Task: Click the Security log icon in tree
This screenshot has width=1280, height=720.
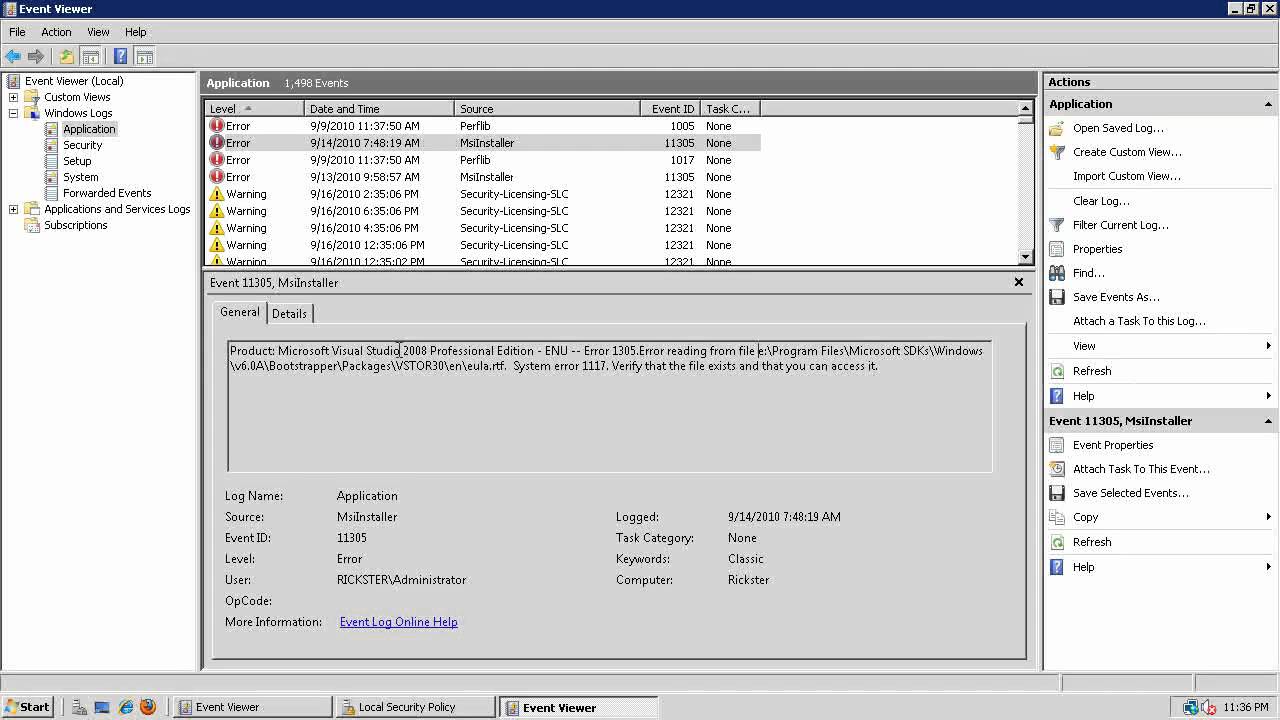Action: pos(52,145)
